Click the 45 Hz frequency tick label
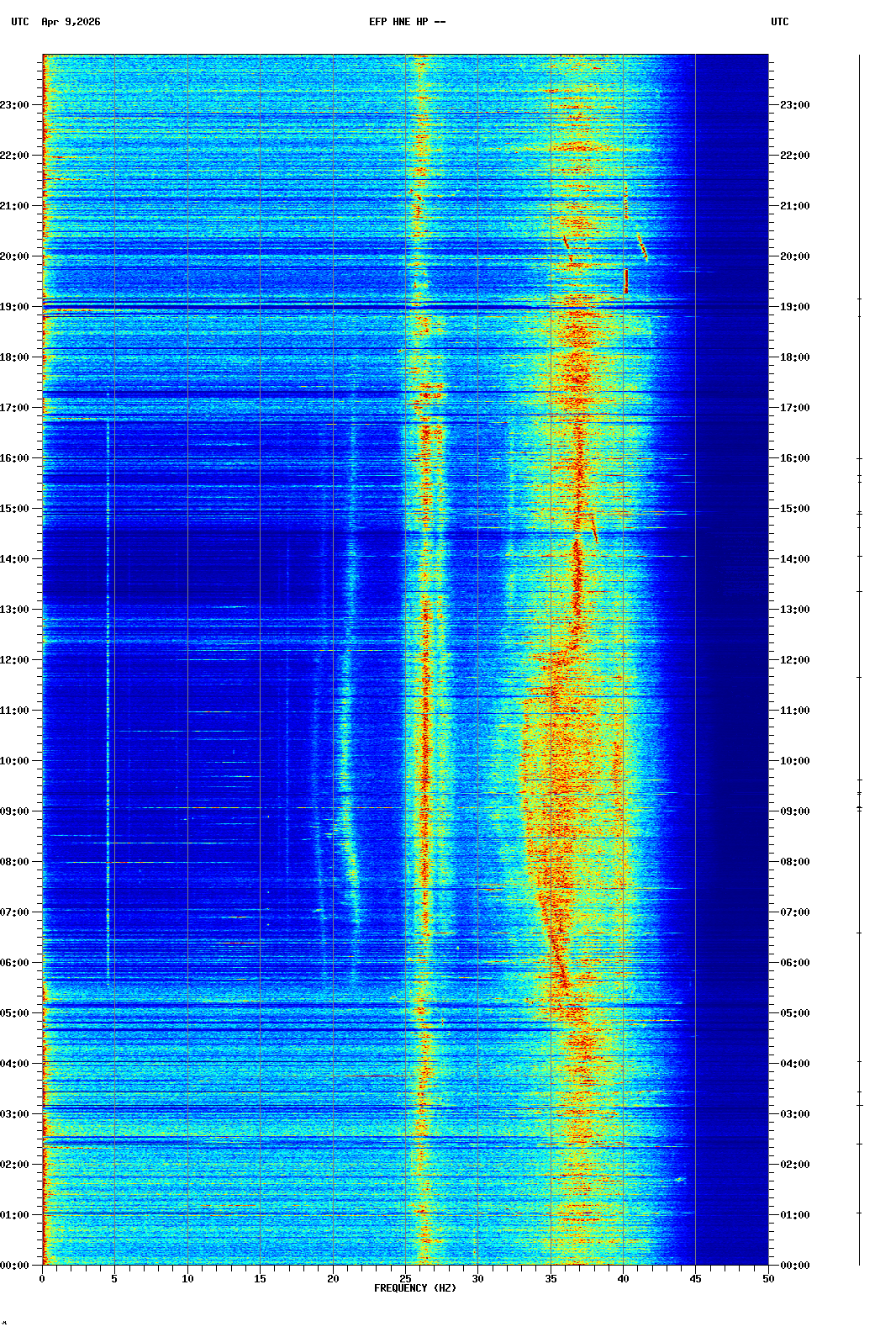 696,1279
